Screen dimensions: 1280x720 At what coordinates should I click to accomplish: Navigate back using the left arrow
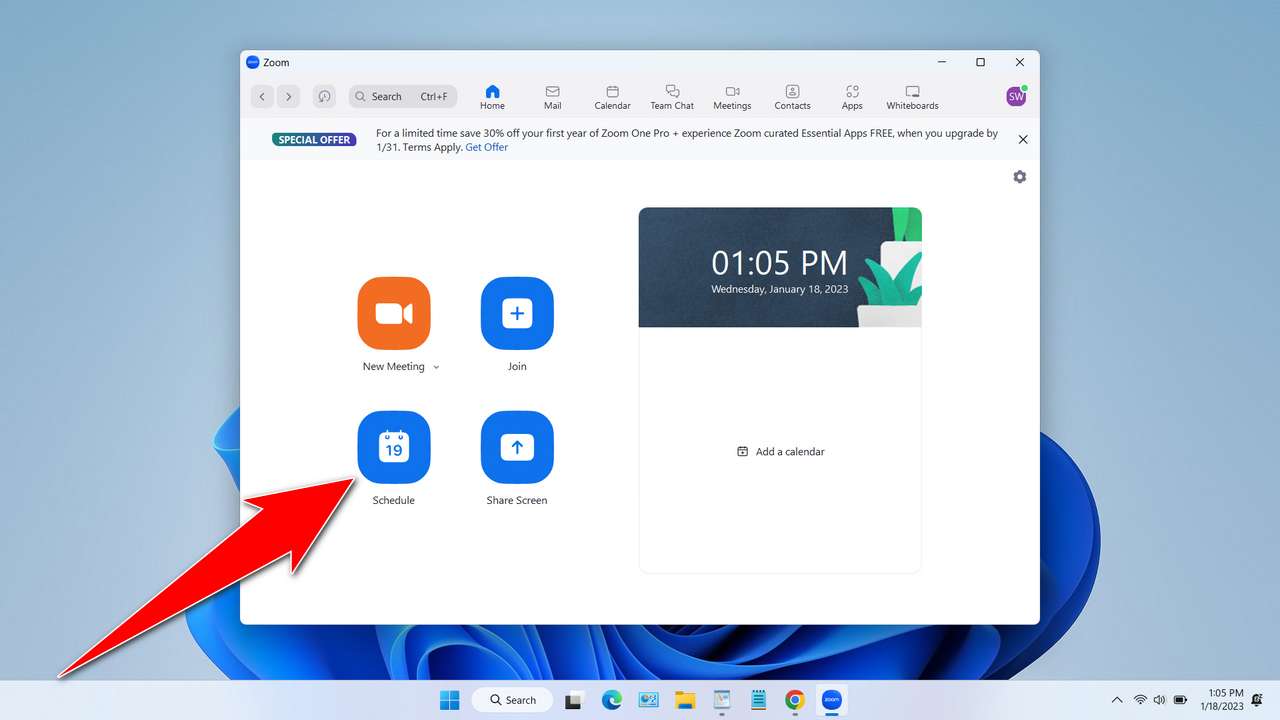coord(262,96)
